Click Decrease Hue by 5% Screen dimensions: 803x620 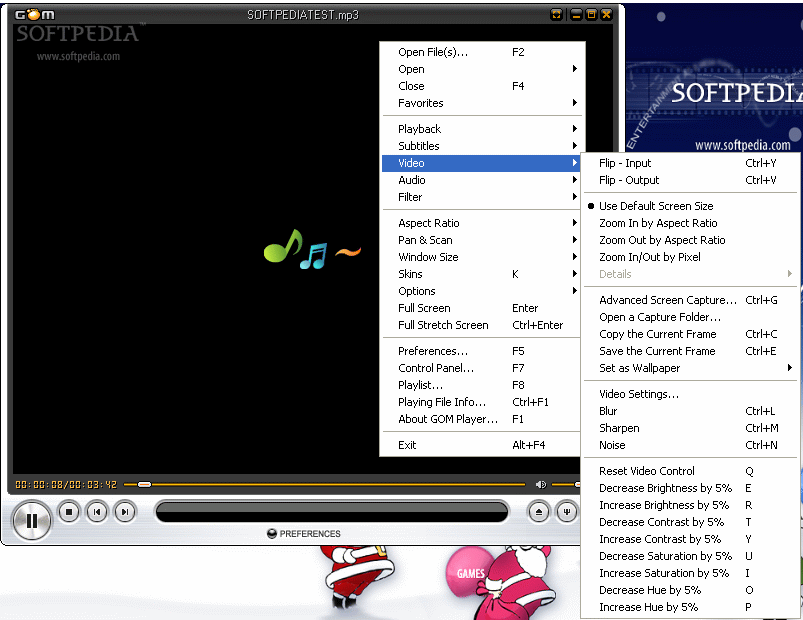coord(690,590)
